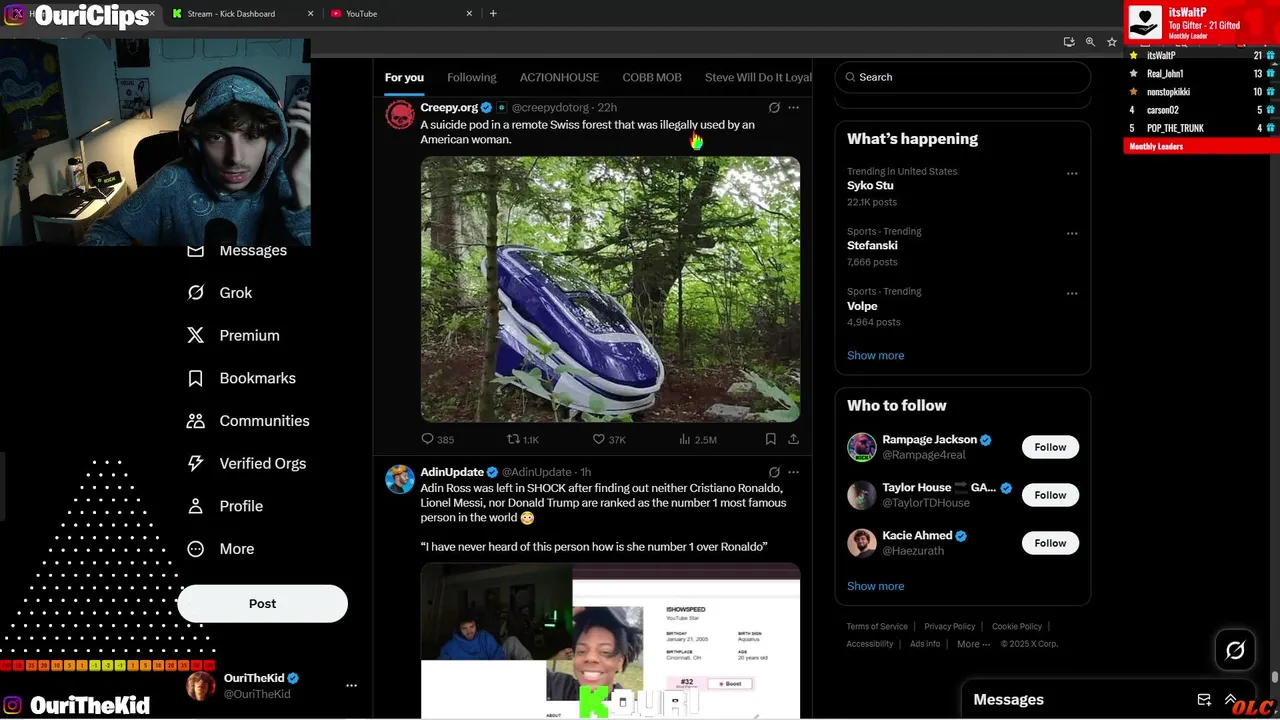Expand the footer More link
Viewport: 1280px width, 720px height.
click(973, 644)
